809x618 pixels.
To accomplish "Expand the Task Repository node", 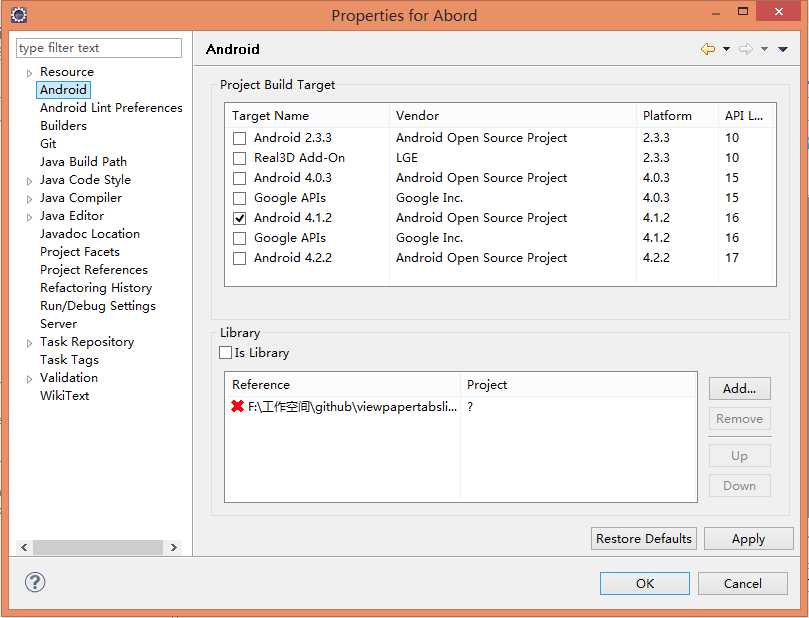I will click(29, 343).
